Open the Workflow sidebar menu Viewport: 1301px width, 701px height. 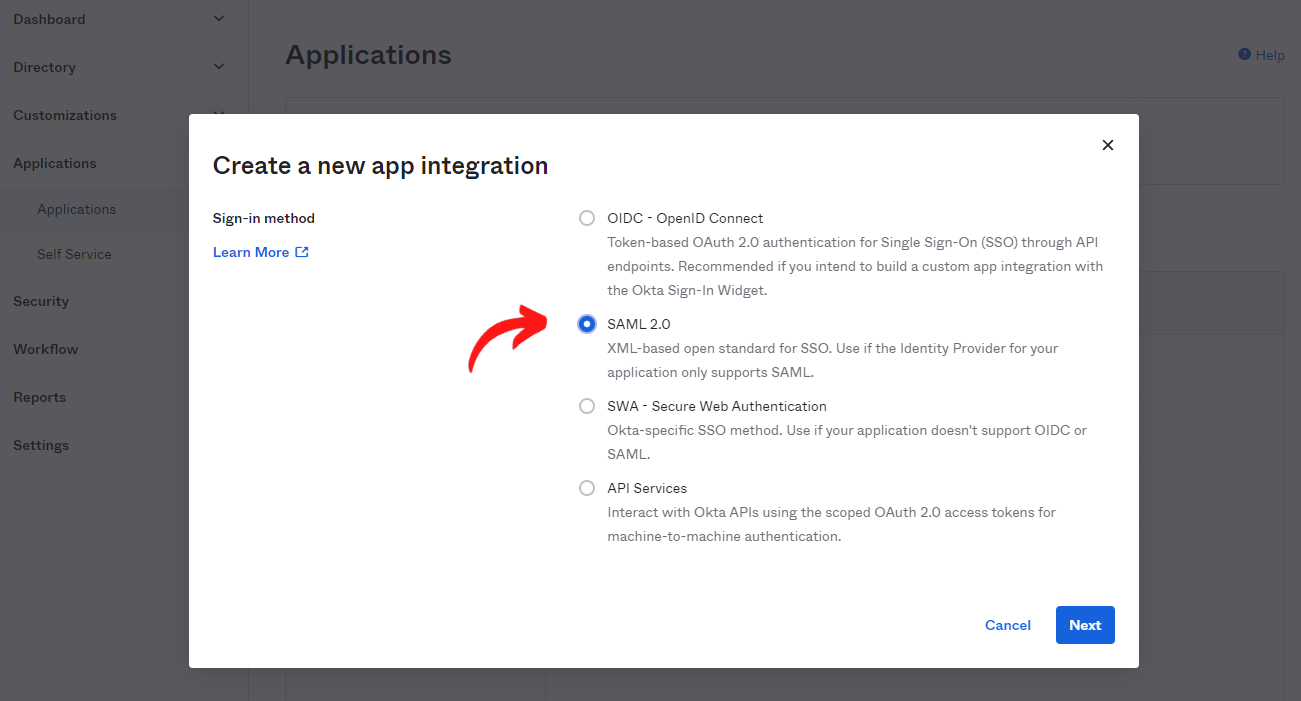click(45, 349)
